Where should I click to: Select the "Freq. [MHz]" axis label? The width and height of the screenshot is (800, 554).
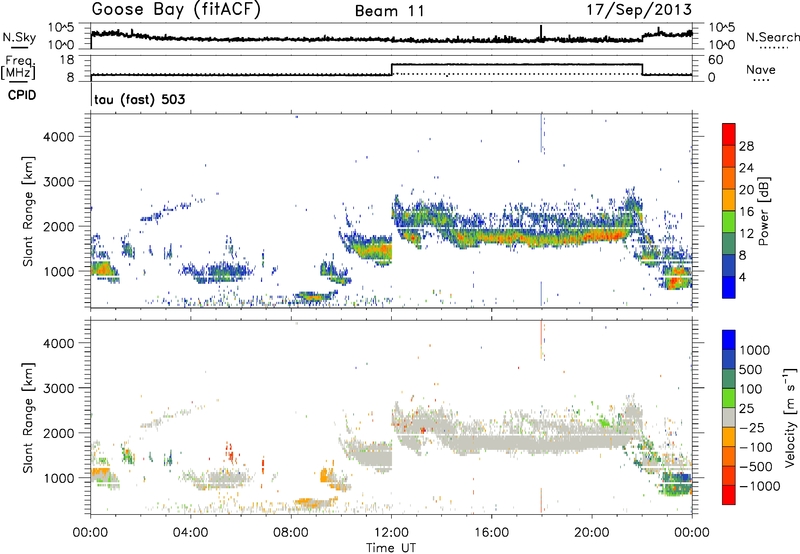coord(18,67)
